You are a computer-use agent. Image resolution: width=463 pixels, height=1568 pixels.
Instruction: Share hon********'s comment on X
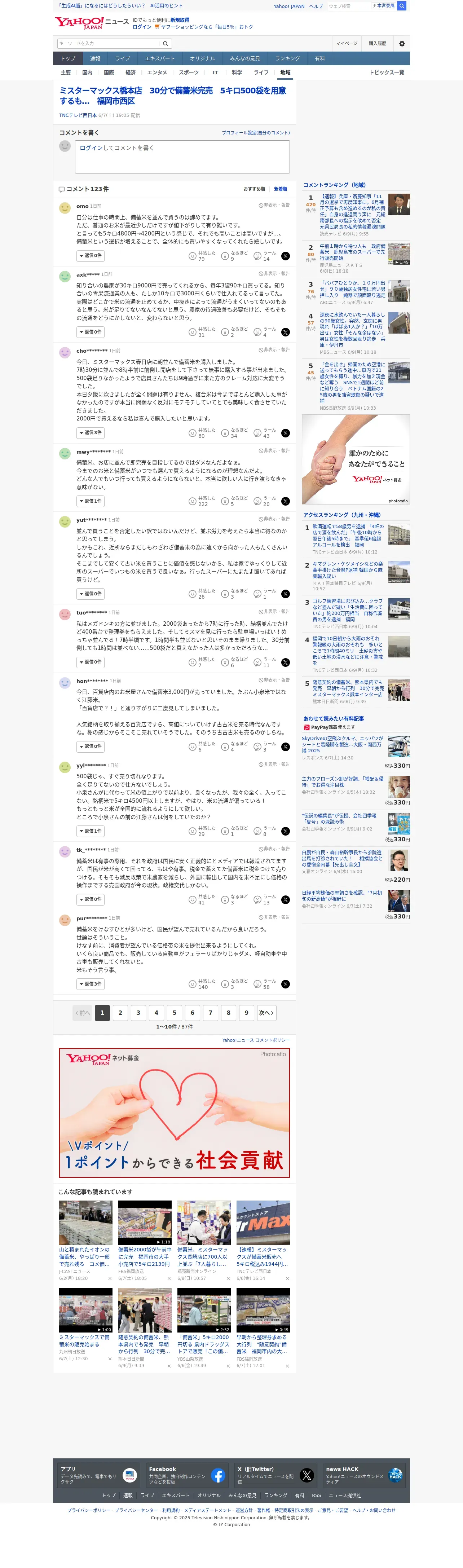285,746
